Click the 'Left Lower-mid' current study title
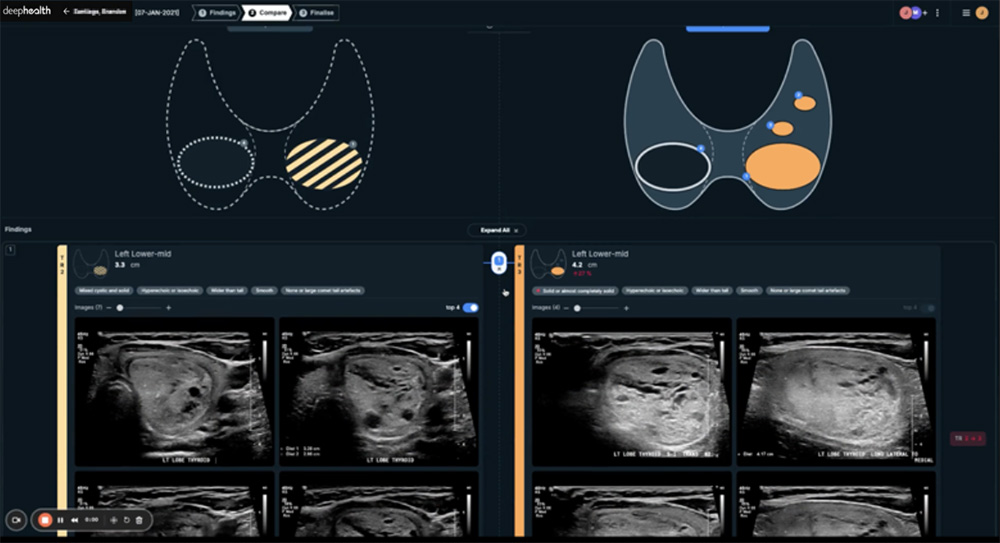The width and height of the screenshot is (1000, 543). (600, 254)
